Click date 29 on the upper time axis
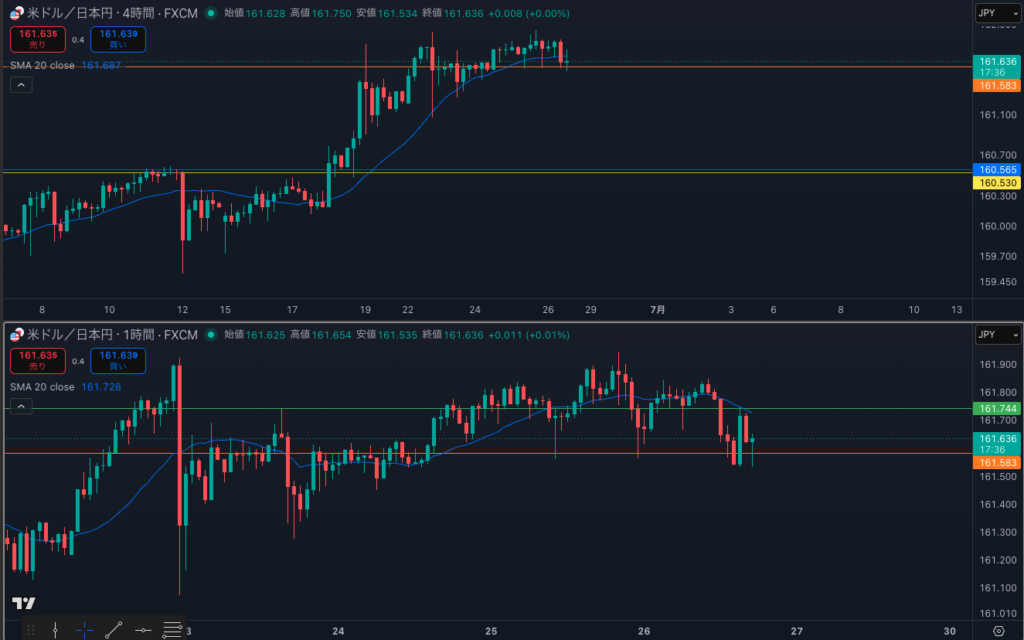Image resolution: width=1024 pixels, height=640 pixels. pyautogui.click(x=591, y=310)
